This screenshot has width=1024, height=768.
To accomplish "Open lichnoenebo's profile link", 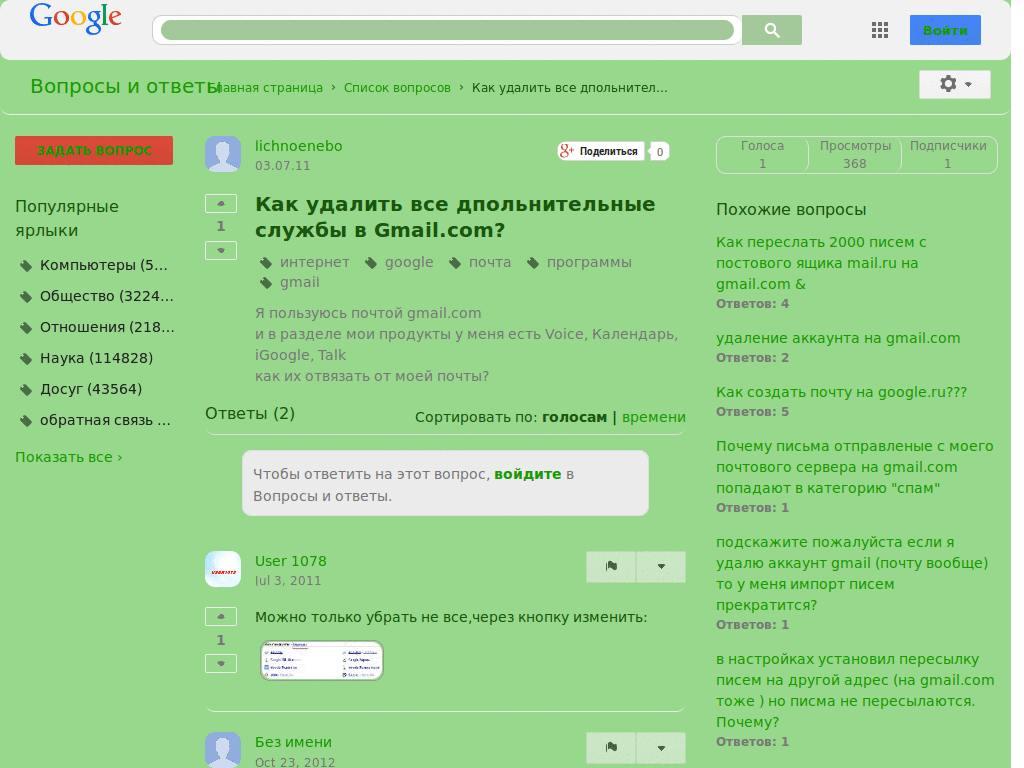I will pos(298,146).
